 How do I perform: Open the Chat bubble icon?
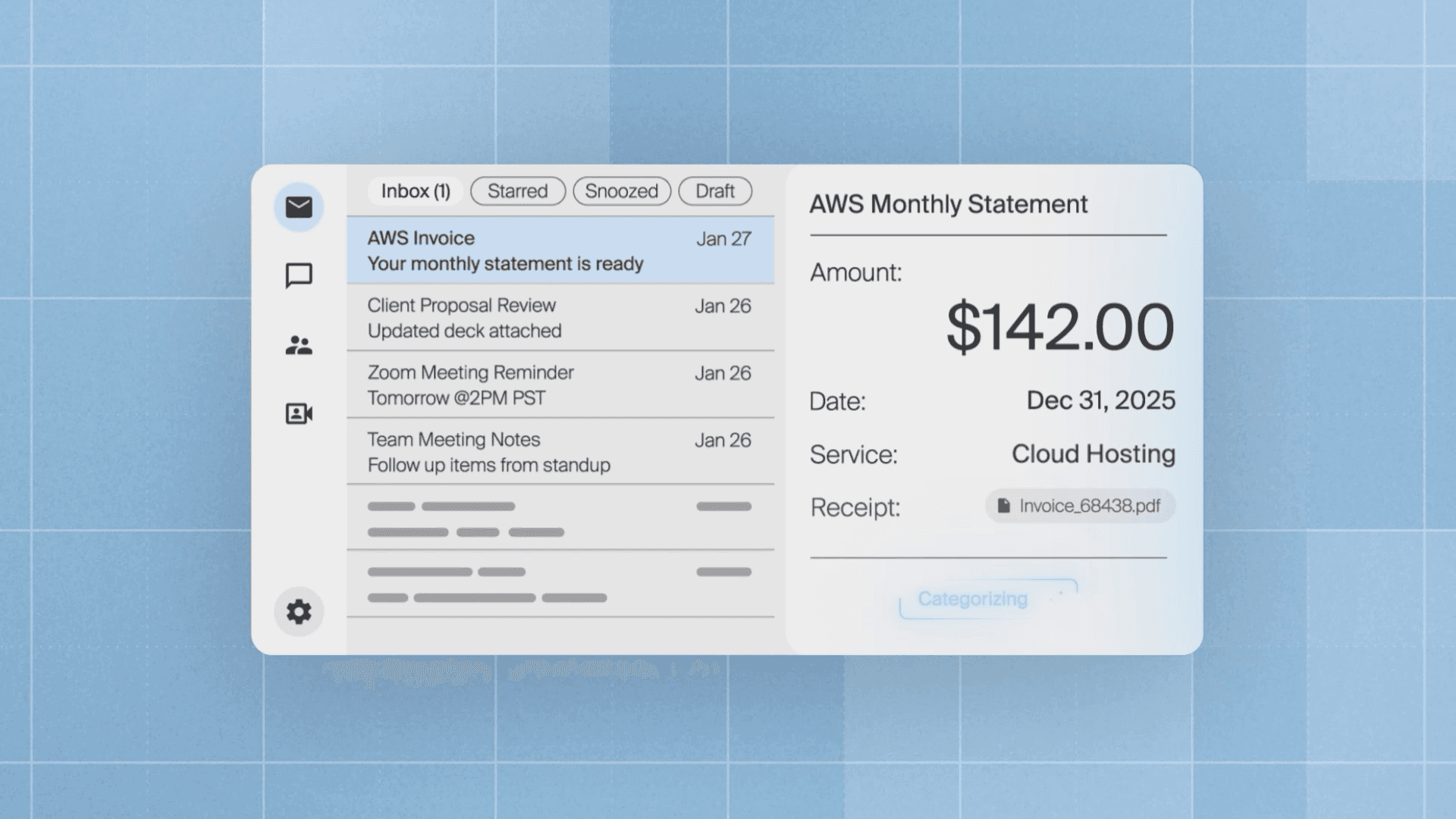click(299, 275)
